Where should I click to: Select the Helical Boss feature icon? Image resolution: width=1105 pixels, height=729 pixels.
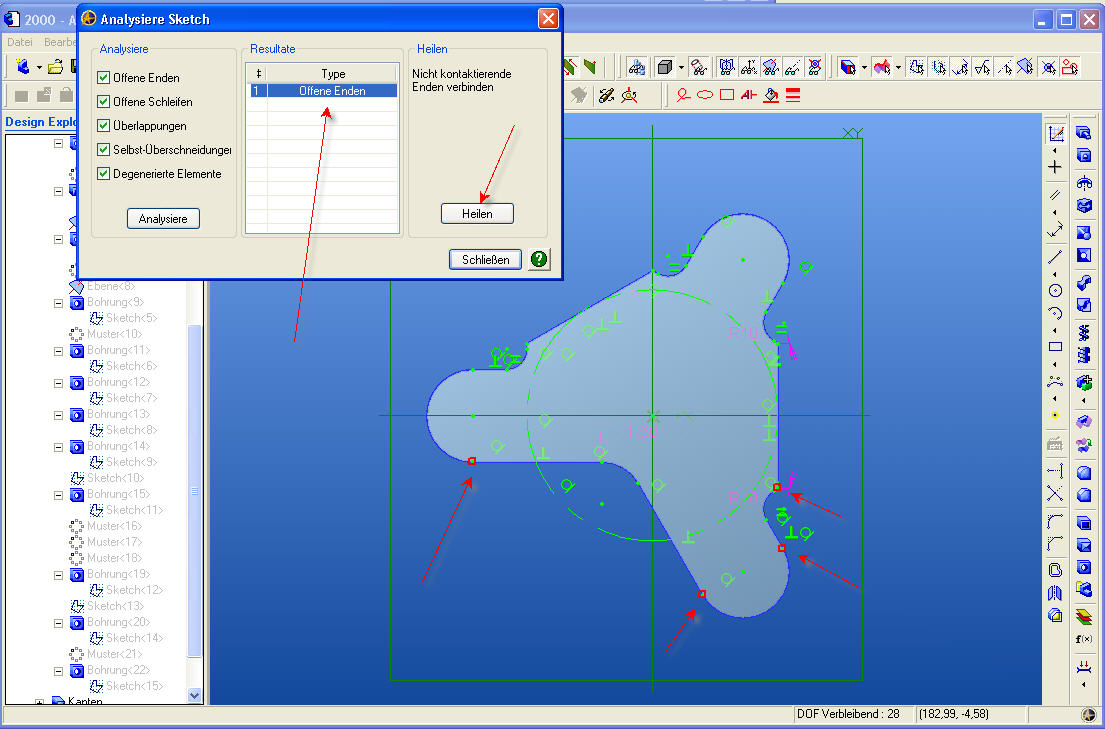[x=1085, y=332]
